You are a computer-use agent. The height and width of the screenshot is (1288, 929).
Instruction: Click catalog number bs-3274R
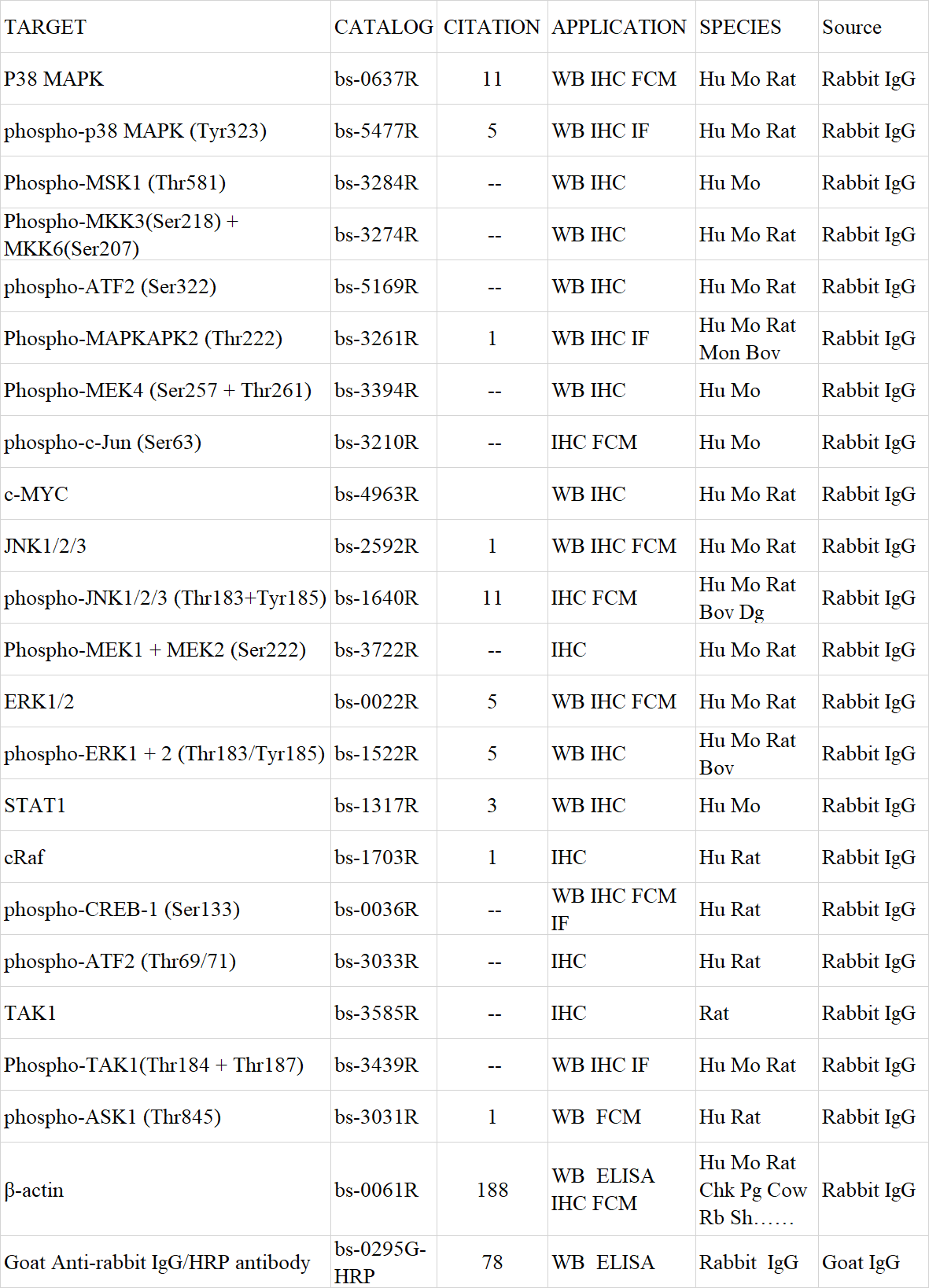point(376,235)
